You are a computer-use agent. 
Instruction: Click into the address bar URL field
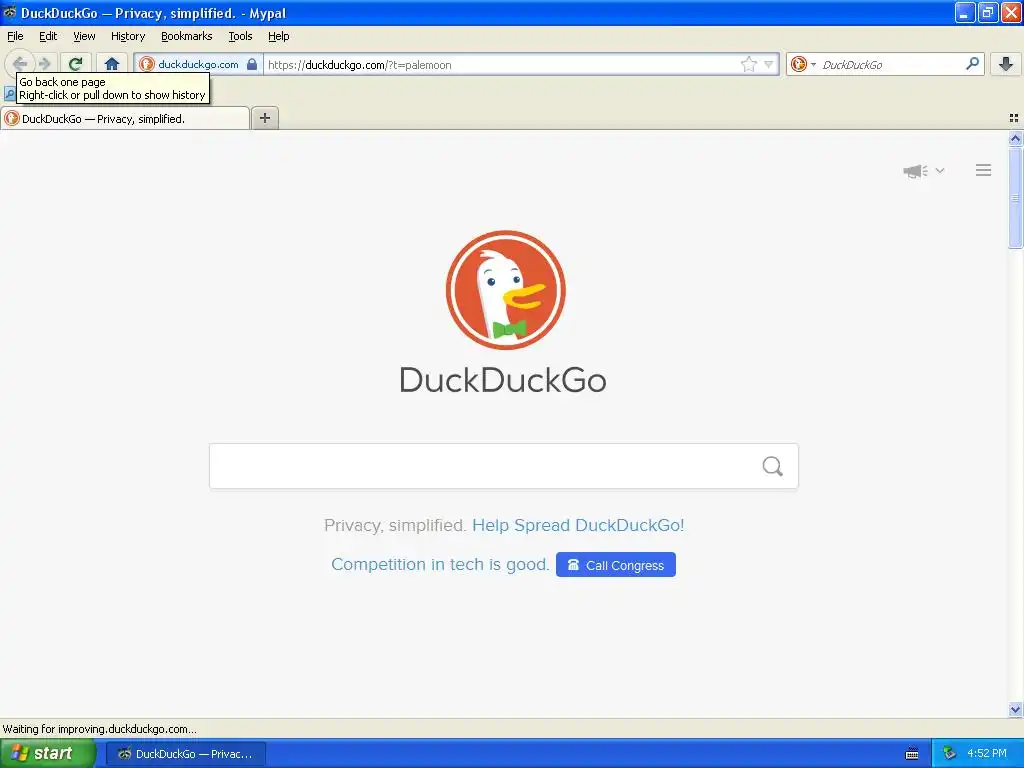tap(503, 65)
